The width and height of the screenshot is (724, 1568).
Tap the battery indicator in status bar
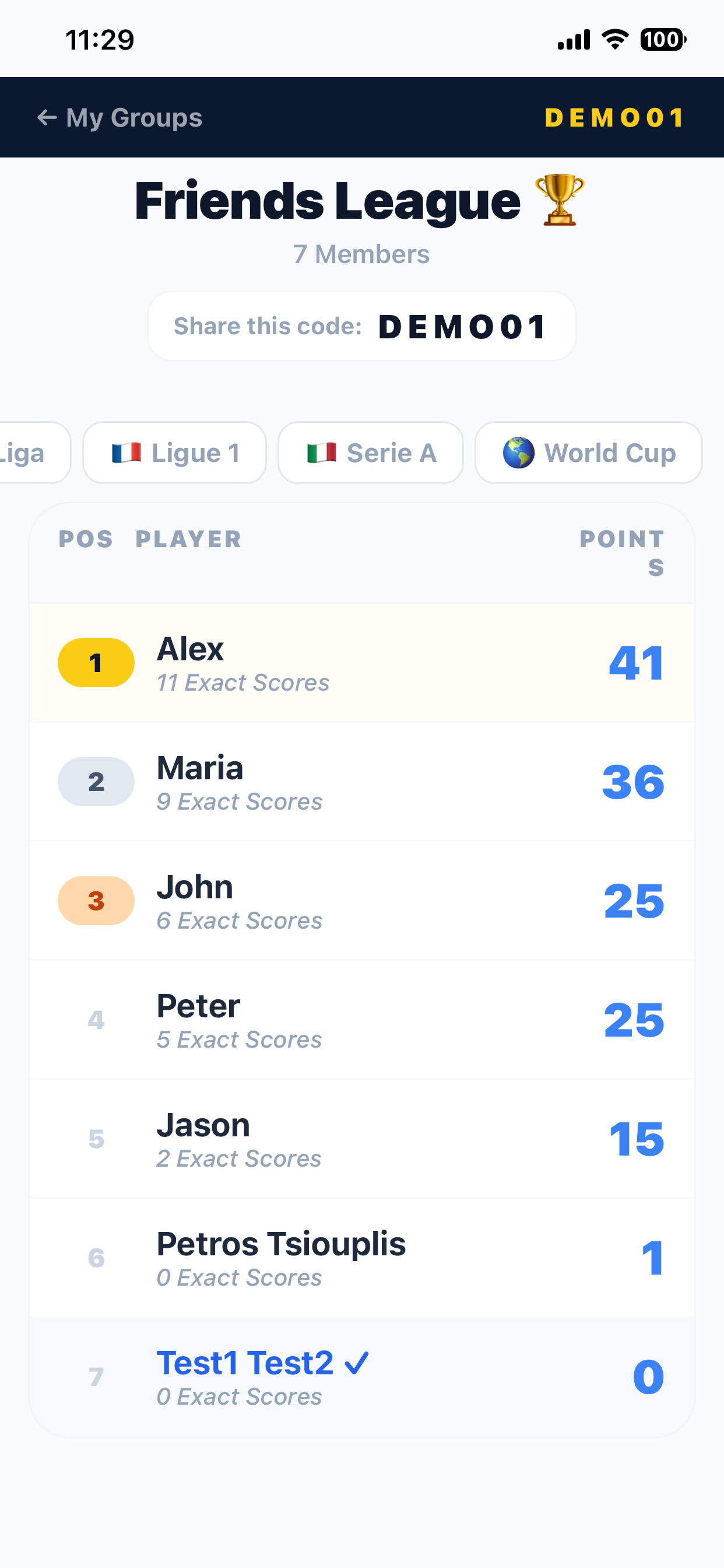(x=663, y=40)
